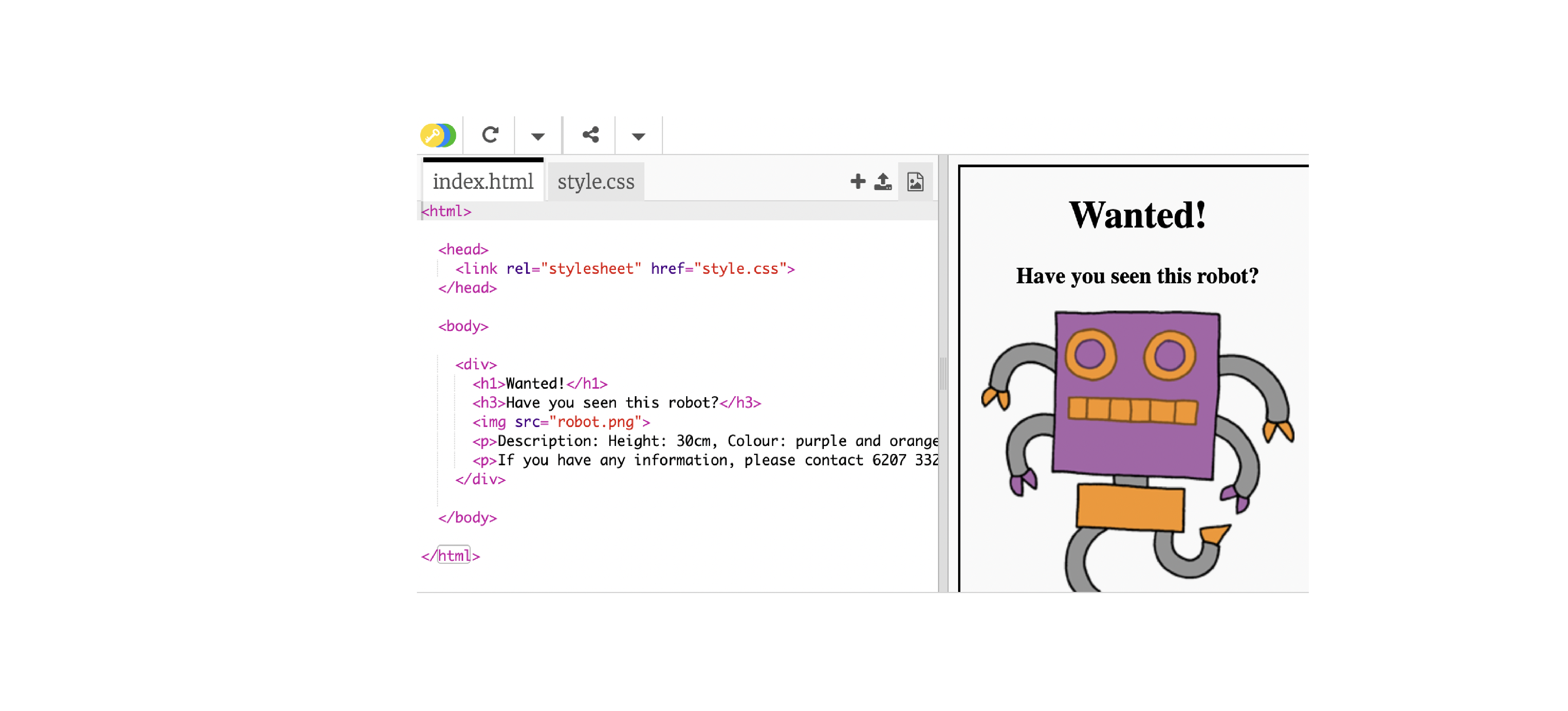Click the <h1>Wanted!</h1> code line
1568x711 pixels.
click(539, 383)
